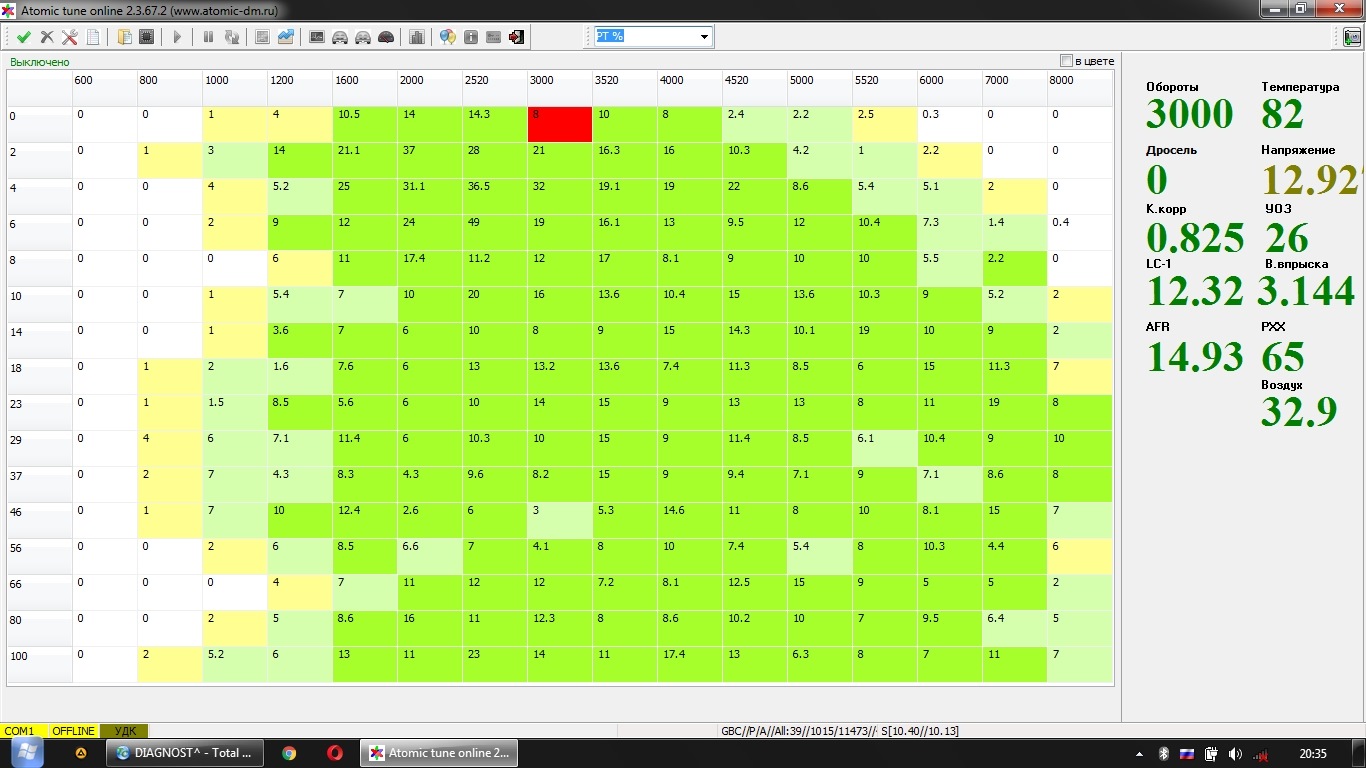Viewport: 1366px width, 768px height.
Task: Open the PT % dropdown arrow
Action: pyautogui.click(x=705, y=37)
